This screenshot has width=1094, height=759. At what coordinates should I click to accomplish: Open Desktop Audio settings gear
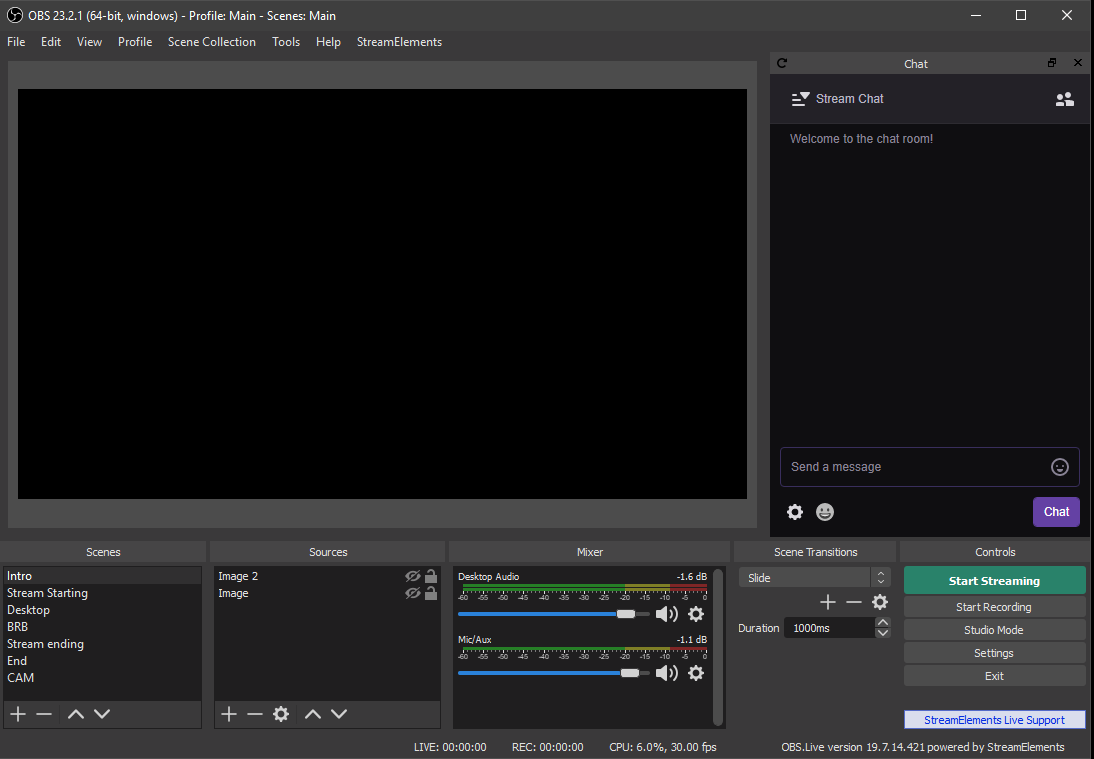696,614
